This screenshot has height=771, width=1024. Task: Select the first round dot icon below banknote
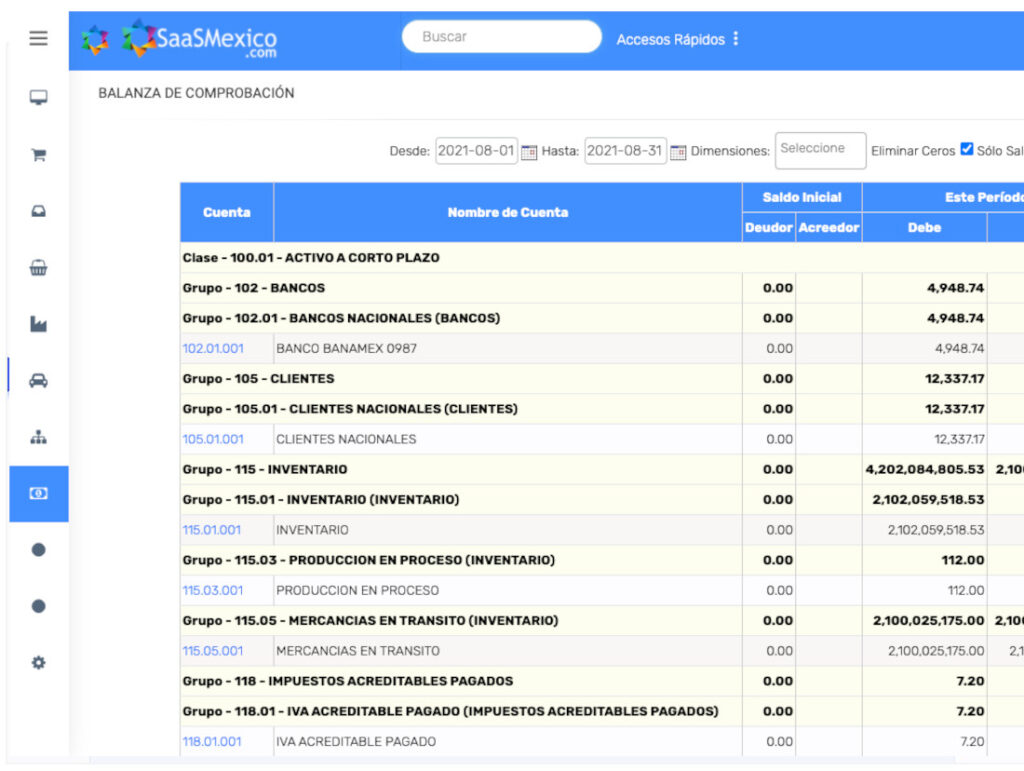(38, 549)
